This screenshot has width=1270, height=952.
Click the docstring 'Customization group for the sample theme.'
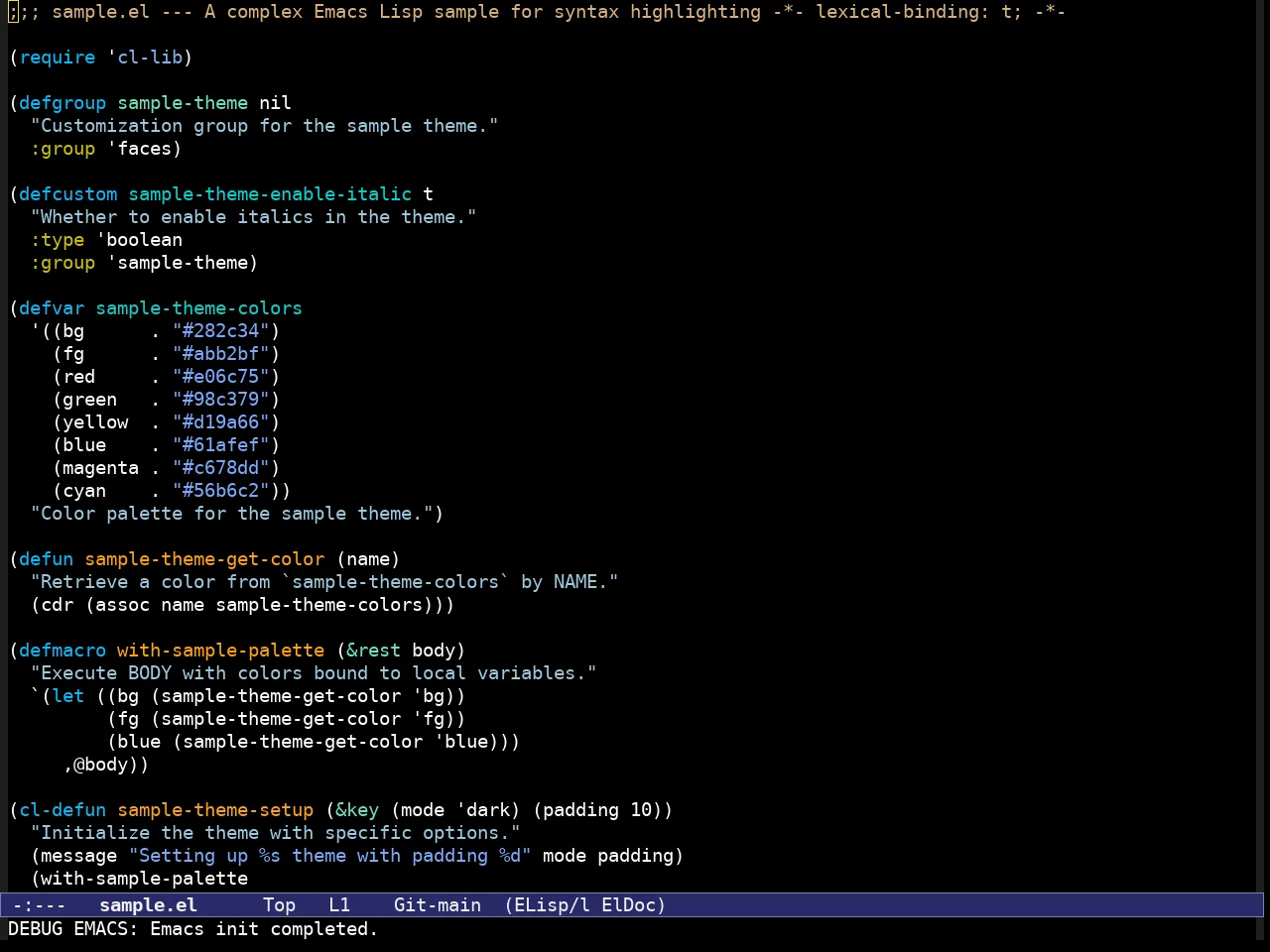pos(265,126)
